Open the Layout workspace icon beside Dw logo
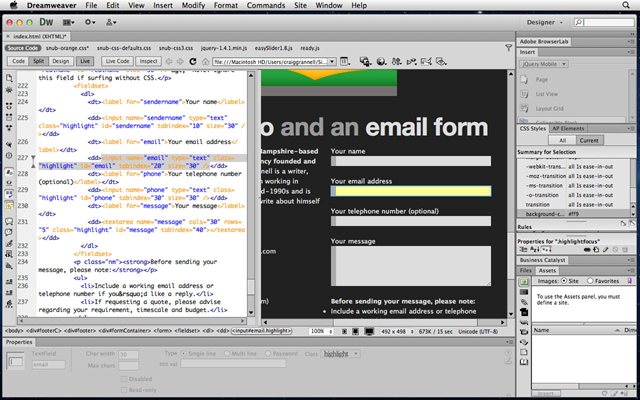The height and width of the screenshot is (400, 640). (x=69, y=22)
